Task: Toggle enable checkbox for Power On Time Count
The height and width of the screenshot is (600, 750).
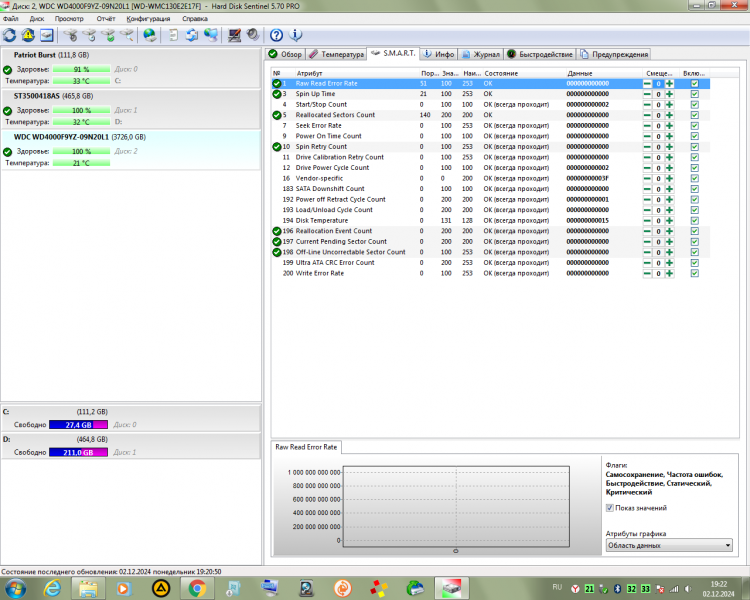Action: click(x=695, y=136)
